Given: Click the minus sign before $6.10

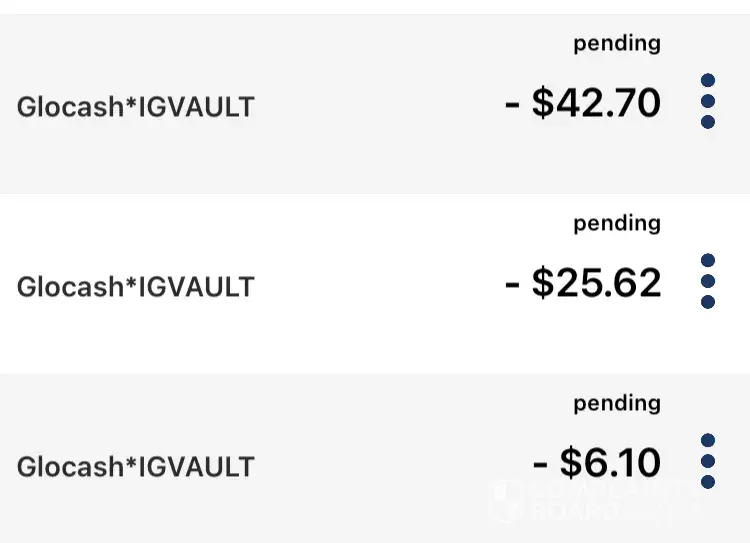Looking at the screenshot, I should [541, 464].
